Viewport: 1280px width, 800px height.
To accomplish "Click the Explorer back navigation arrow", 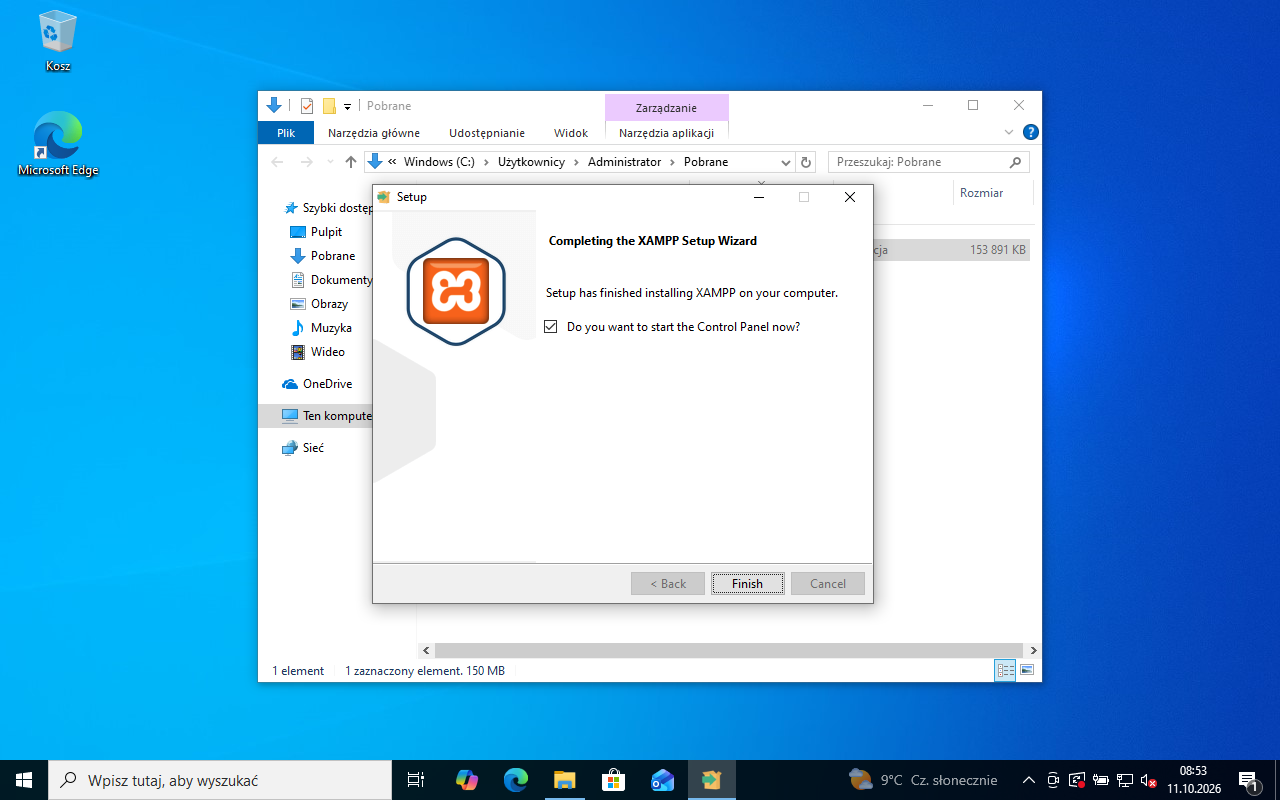I will (x=277, y=162).
